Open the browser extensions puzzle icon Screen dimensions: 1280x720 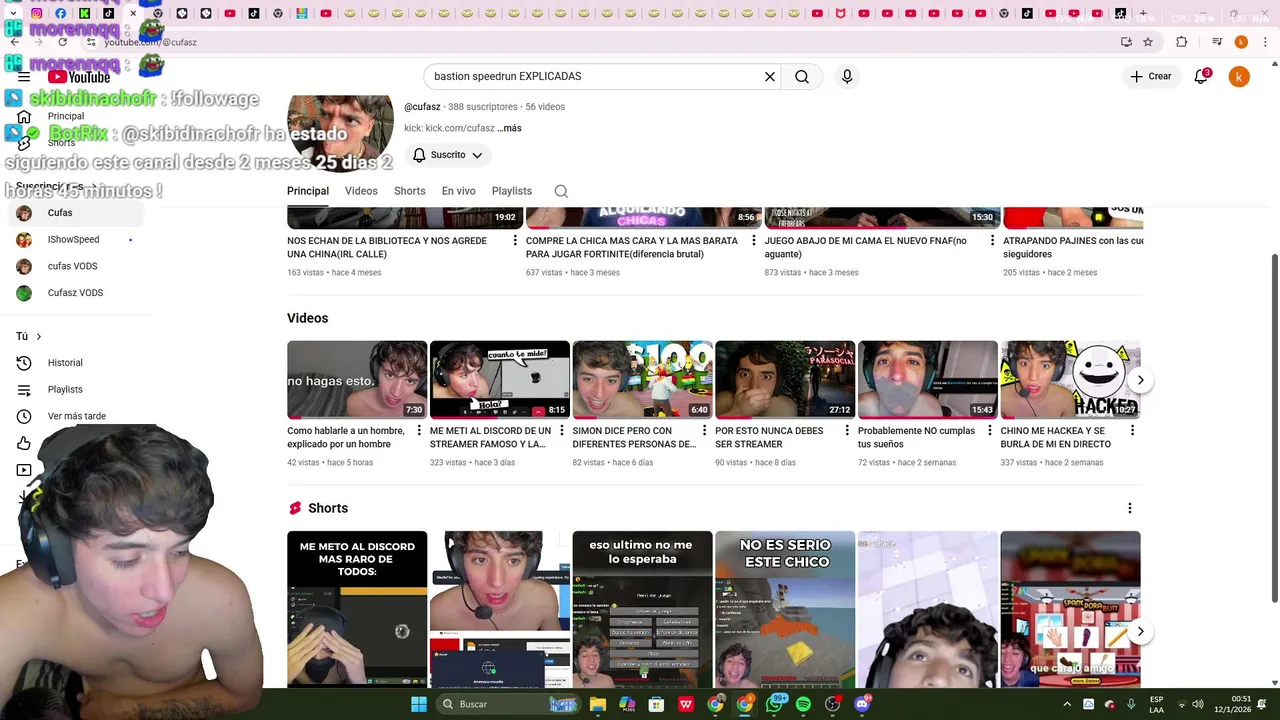[x=1182, y=42]
